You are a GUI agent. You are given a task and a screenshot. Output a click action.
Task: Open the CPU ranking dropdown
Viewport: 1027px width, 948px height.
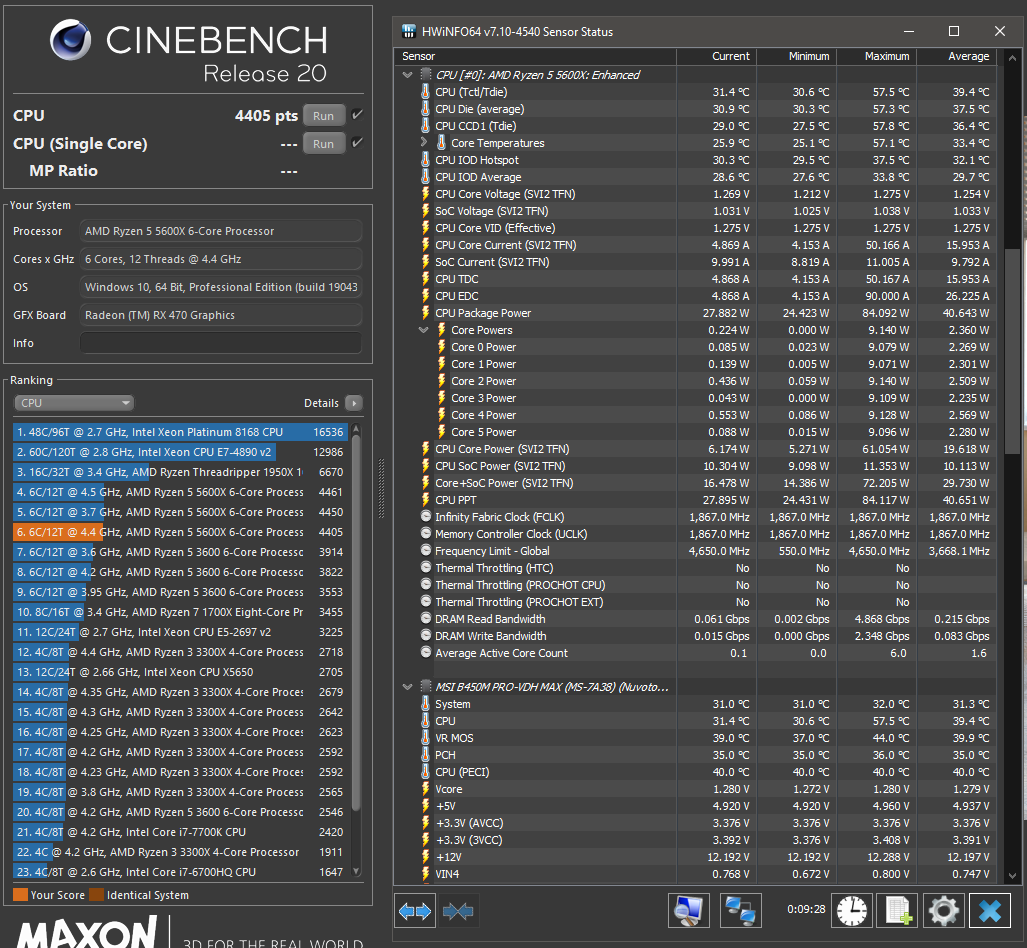(x=73, y=403)
